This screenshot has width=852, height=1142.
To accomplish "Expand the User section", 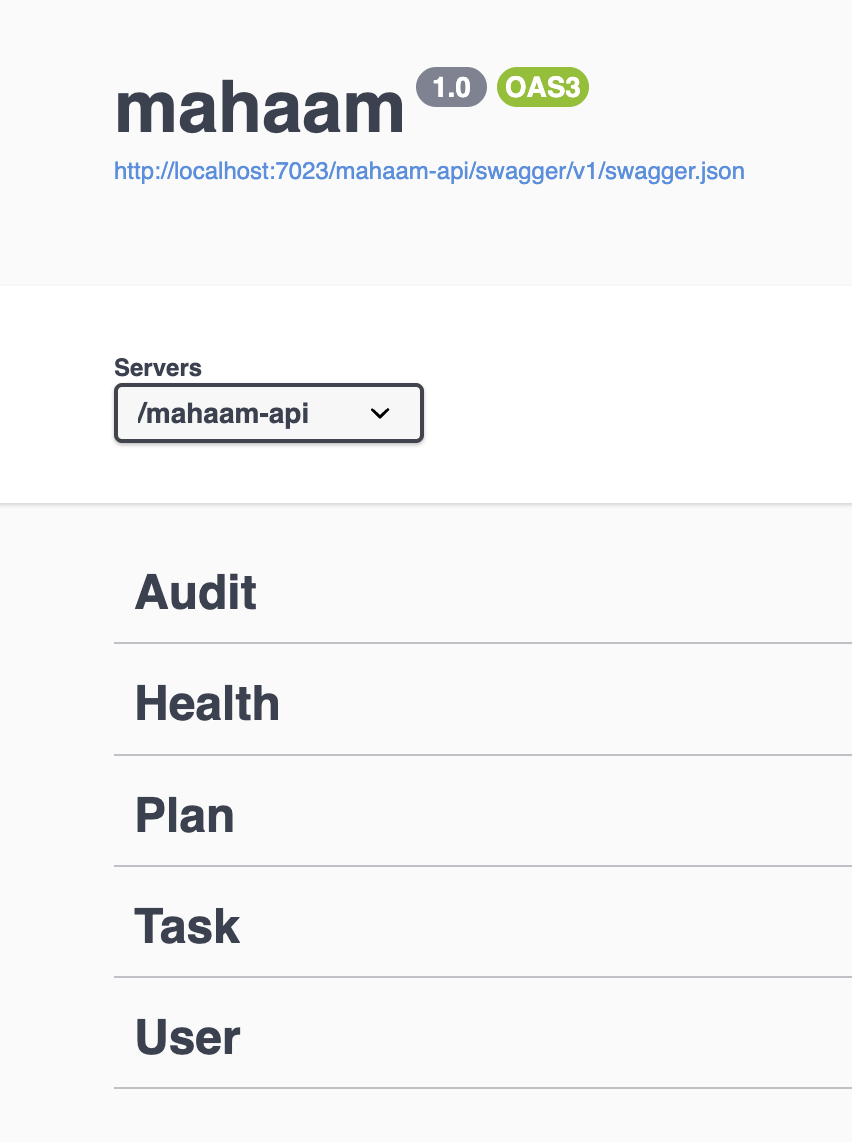I will pyautogui.click(x=188, y=1037).
